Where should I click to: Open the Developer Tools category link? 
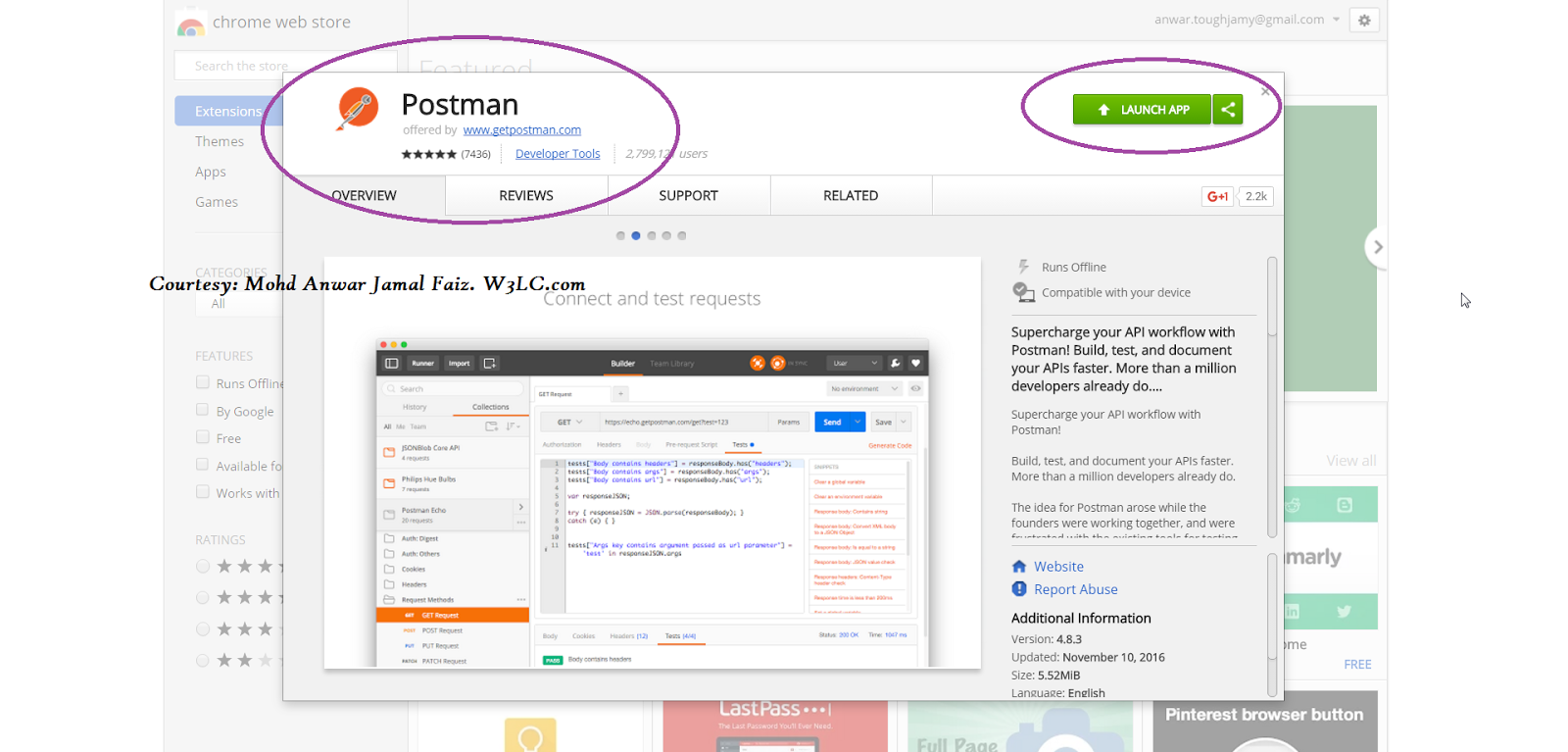click(558, 154)
